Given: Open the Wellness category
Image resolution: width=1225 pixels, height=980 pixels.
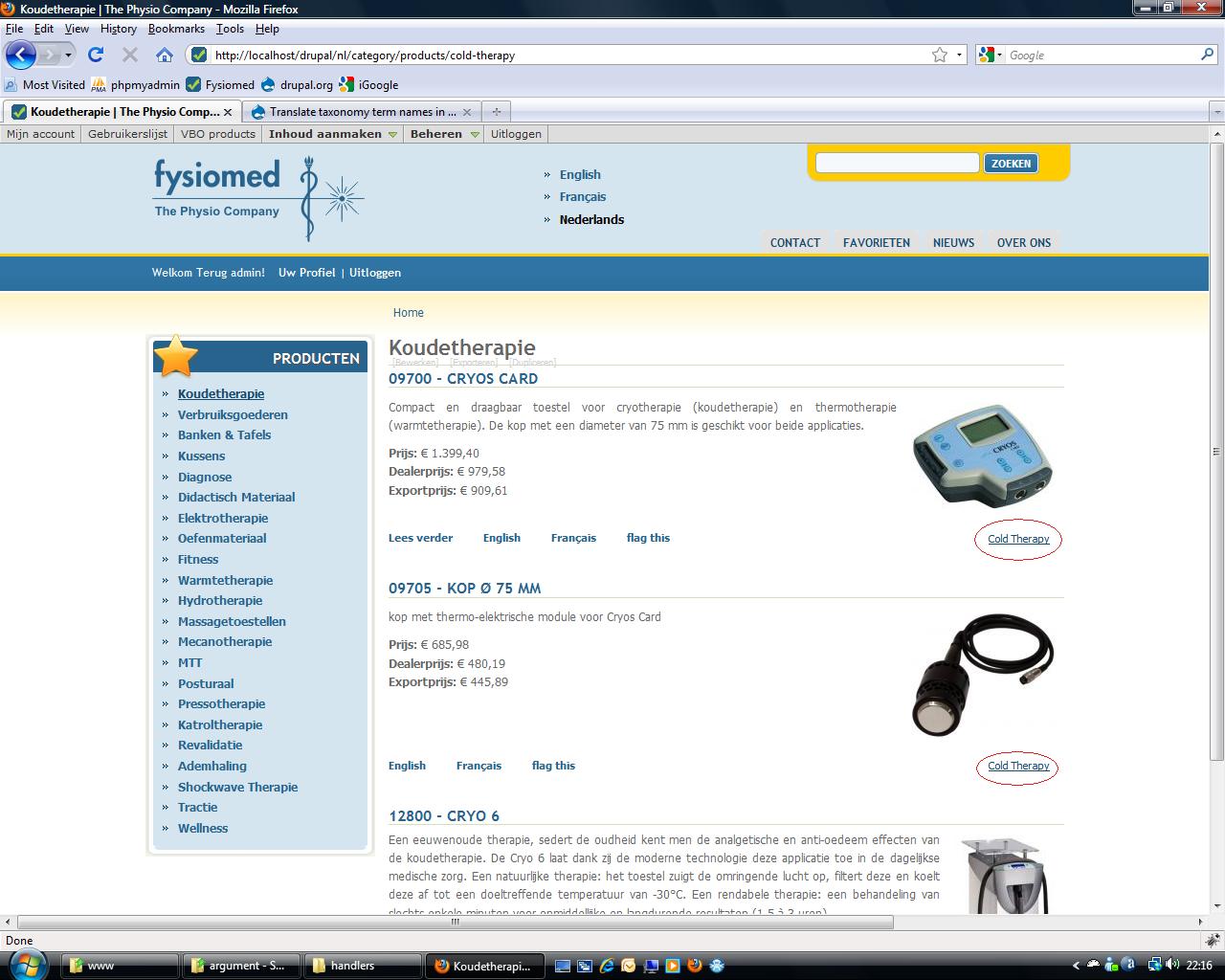Looking at the screenshot, I should click(203, 828).
